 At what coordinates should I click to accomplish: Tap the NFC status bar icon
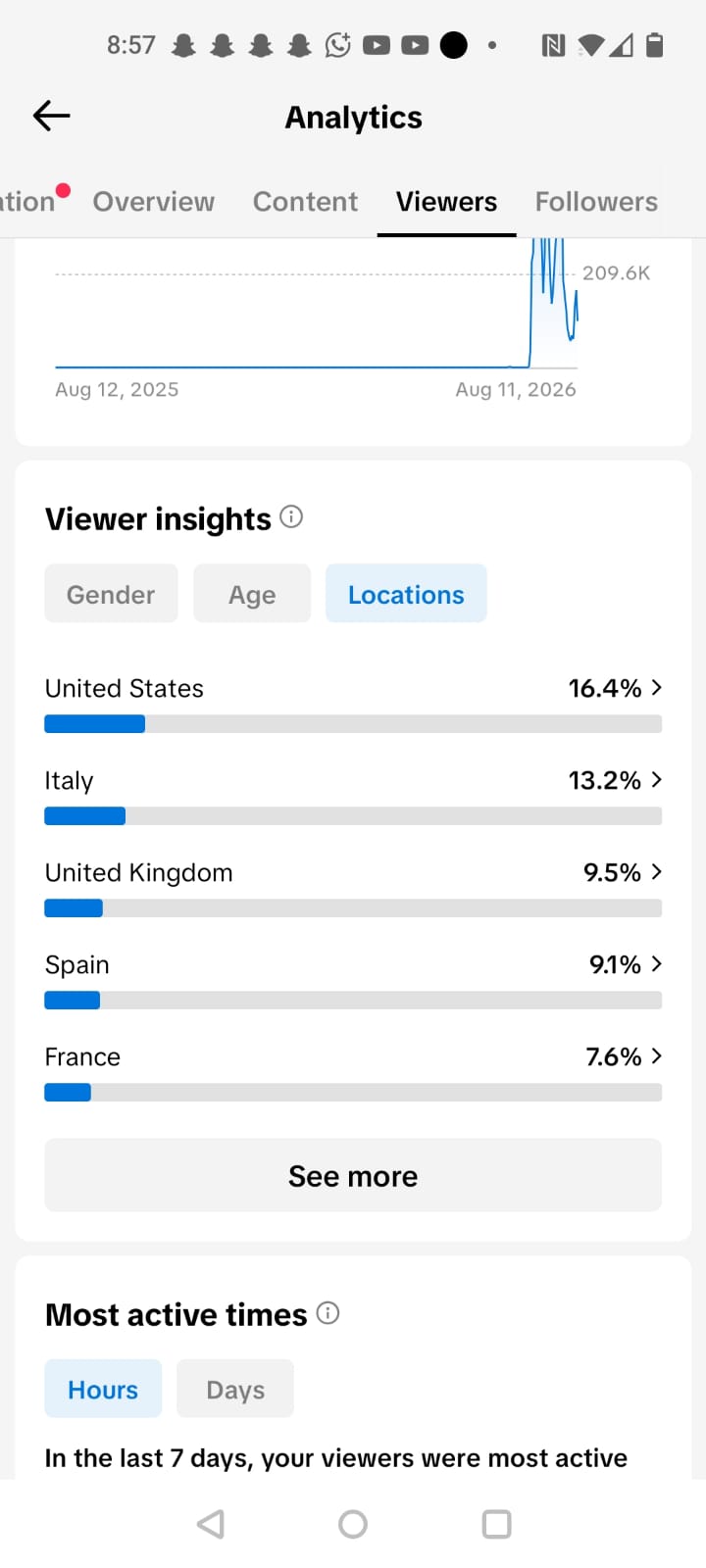(553, 45)
